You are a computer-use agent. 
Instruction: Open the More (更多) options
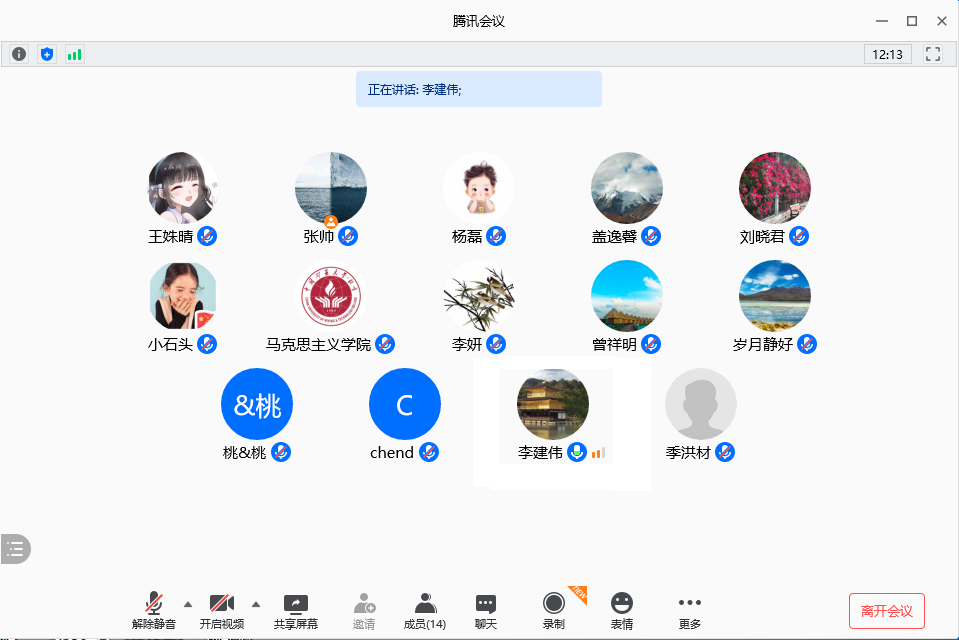(689, 610)
